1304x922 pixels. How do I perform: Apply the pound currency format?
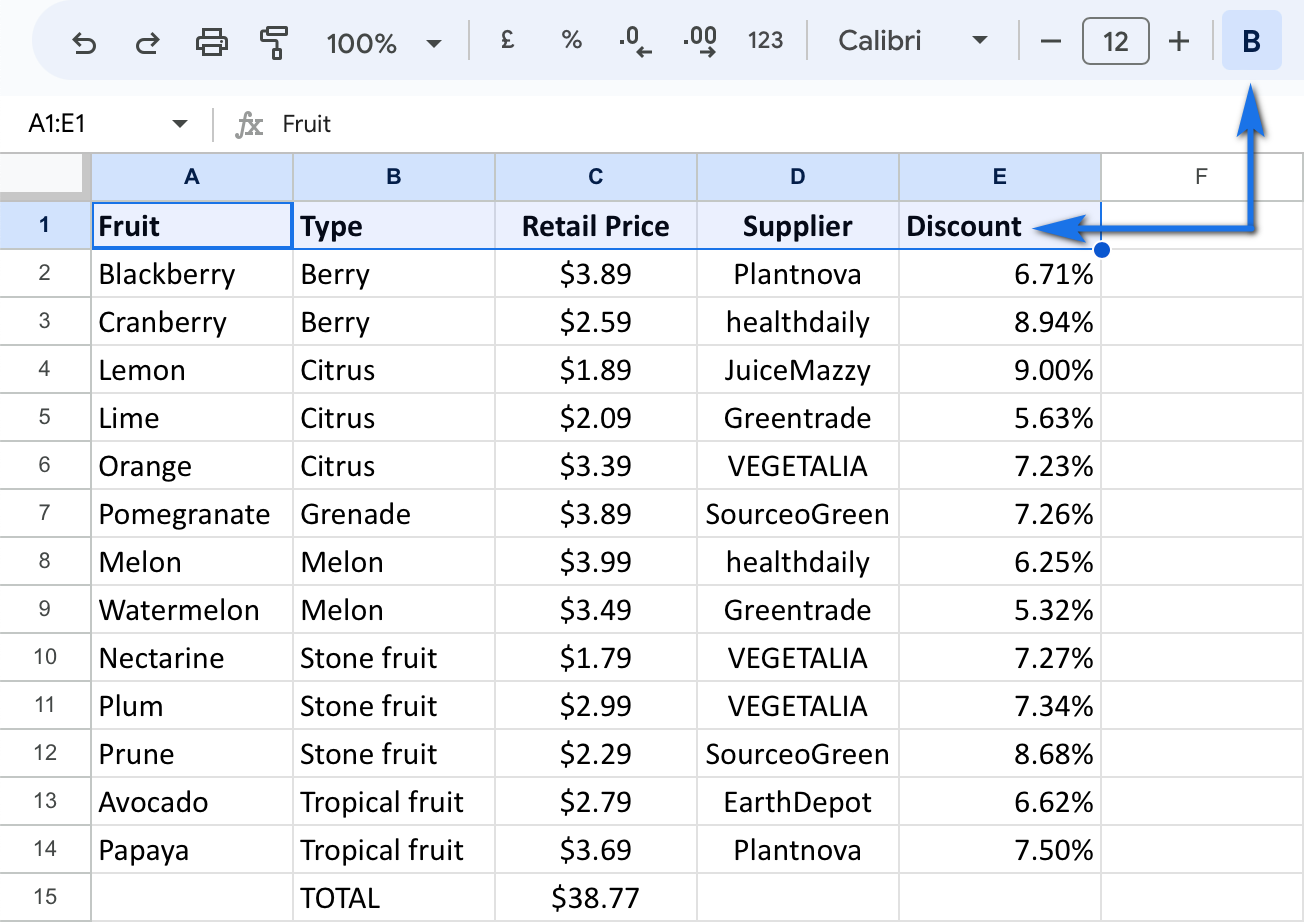click(507, 41)
